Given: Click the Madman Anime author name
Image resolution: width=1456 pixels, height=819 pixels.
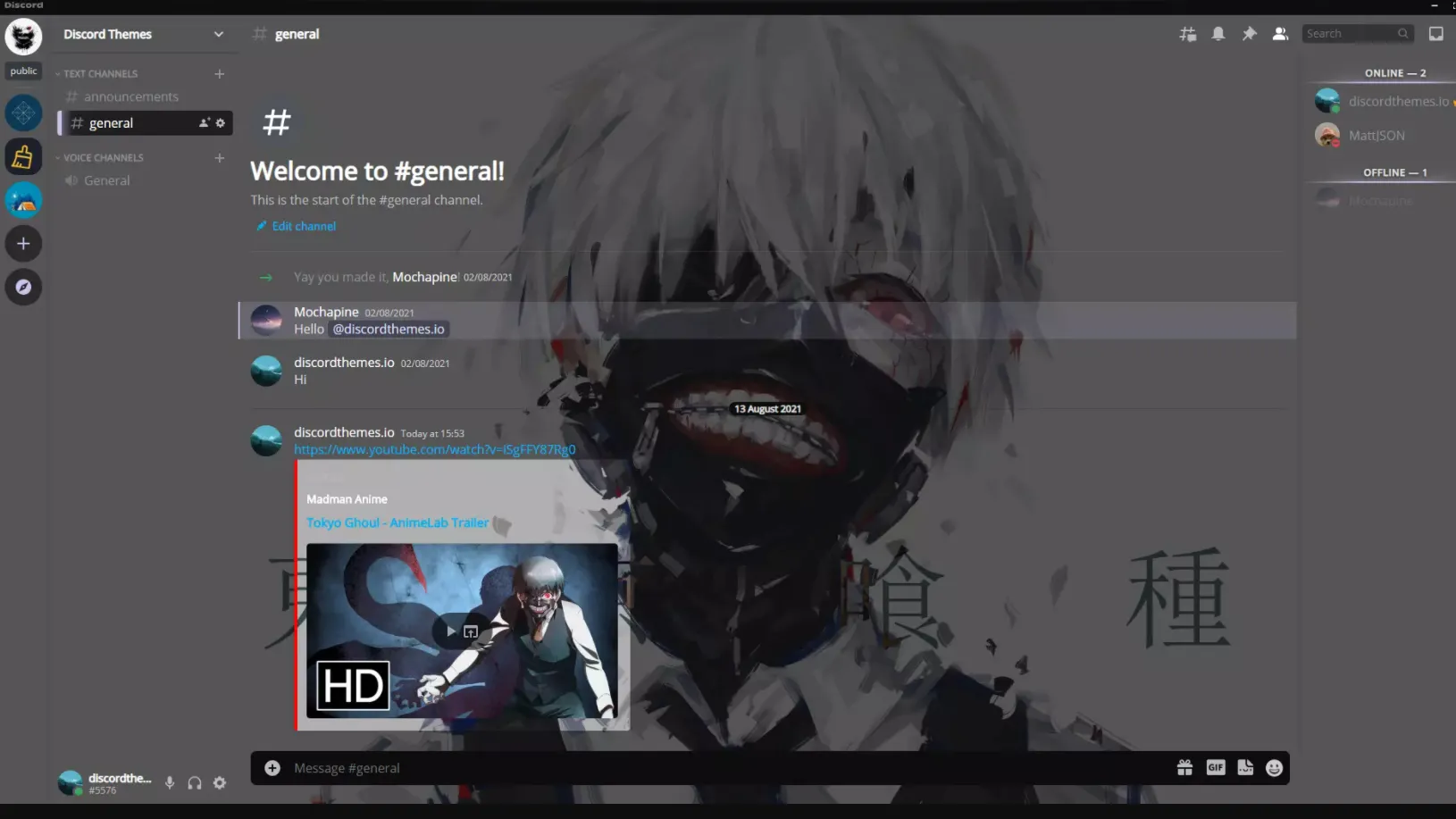Looking at the screenshot, I should coord(347,499).
